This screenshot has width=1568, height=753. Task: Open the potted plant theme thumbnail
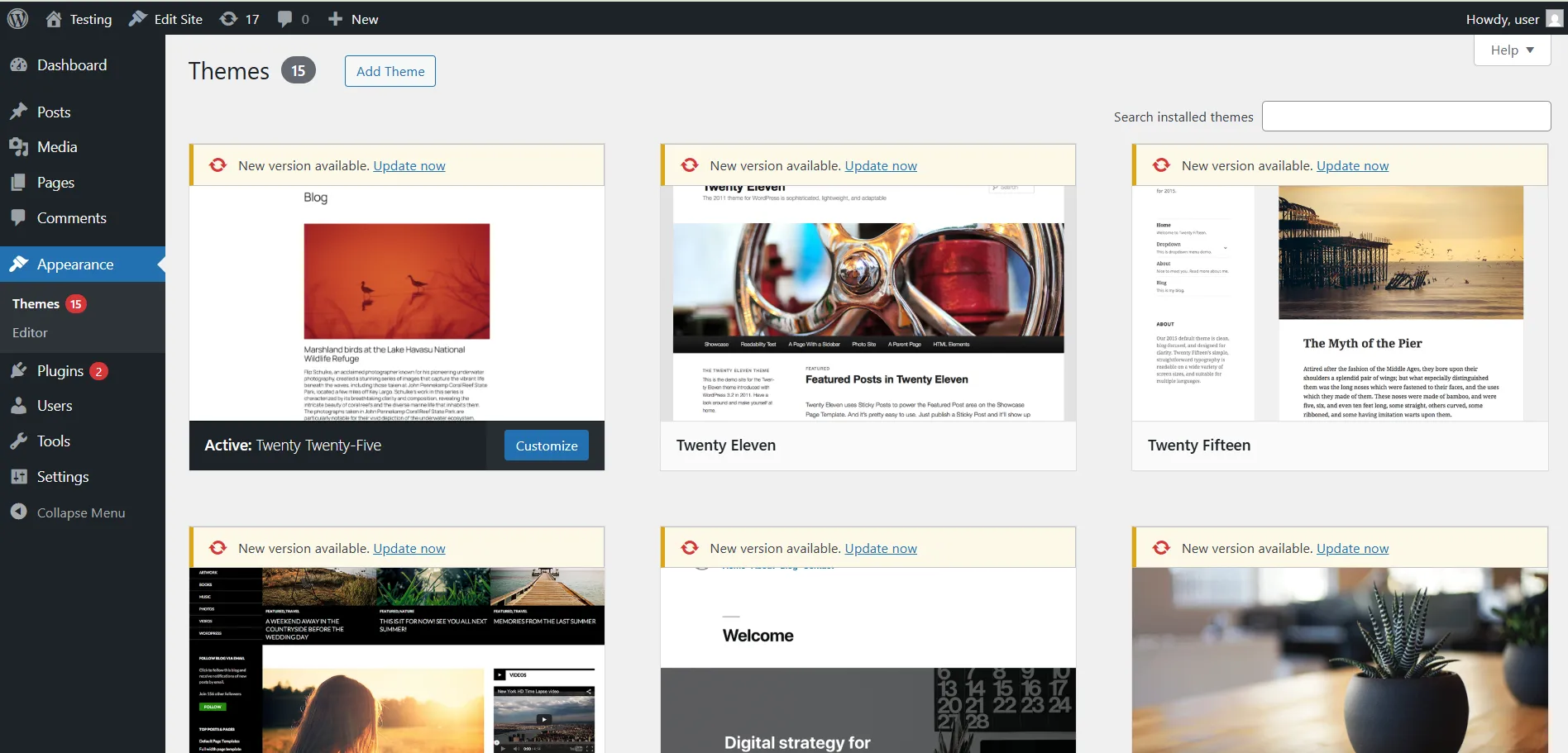tap(1340, 660)
